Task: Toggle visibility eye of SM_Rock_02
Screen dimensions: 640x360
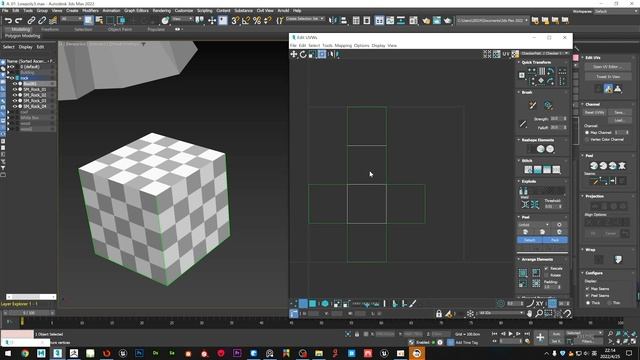Action: click(15, 95)
